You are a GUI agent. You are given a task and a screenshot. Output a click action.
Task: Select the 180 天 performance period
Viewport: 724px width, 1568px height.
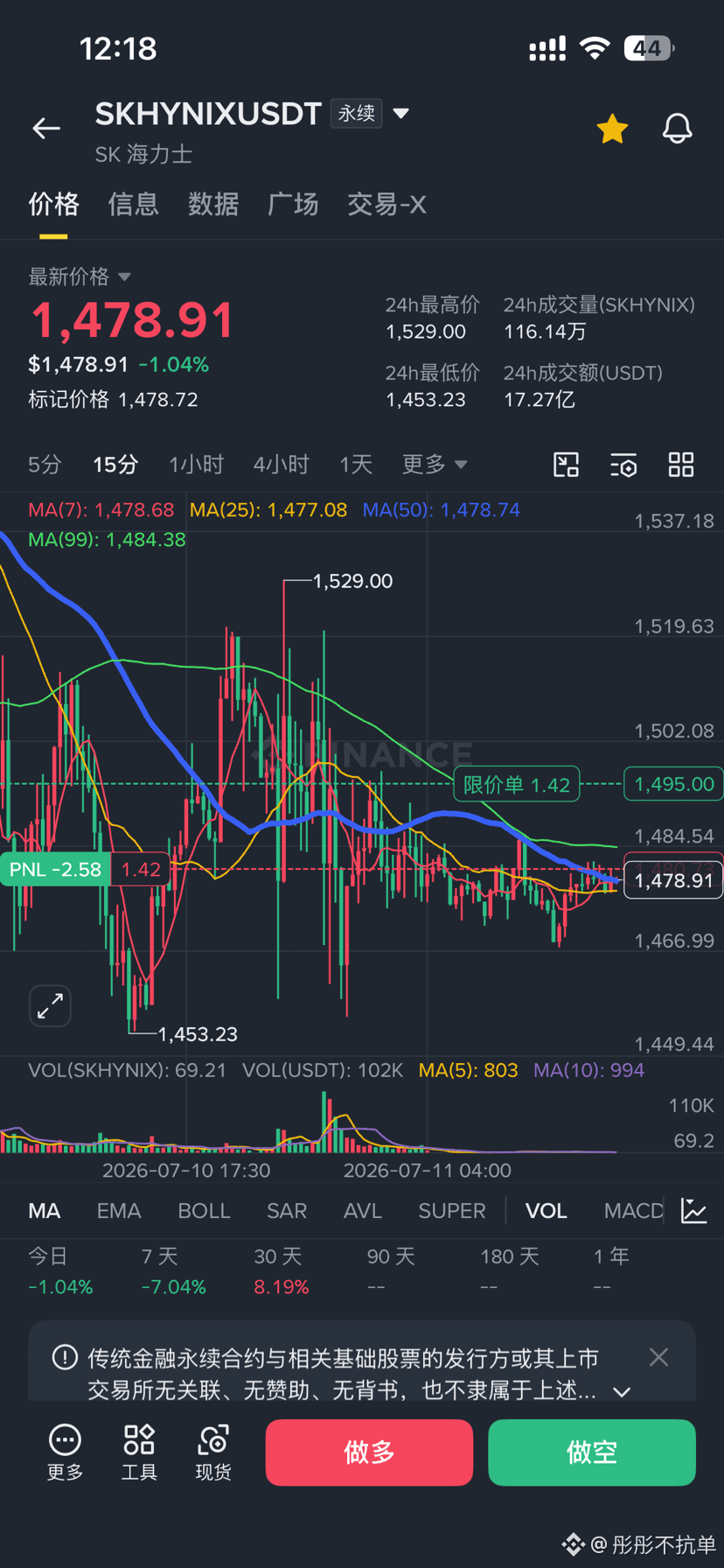(x=509, y=1271)
